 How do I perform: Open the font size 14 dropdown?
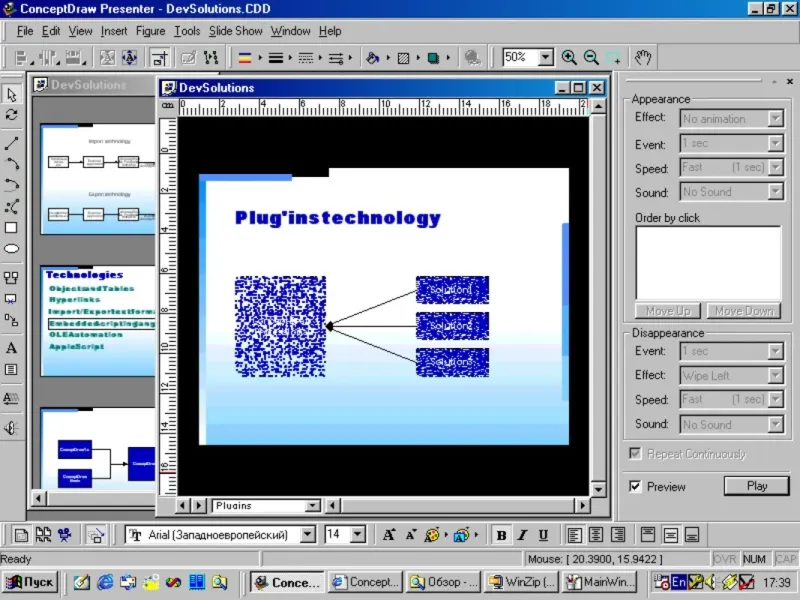pos(358,535)
